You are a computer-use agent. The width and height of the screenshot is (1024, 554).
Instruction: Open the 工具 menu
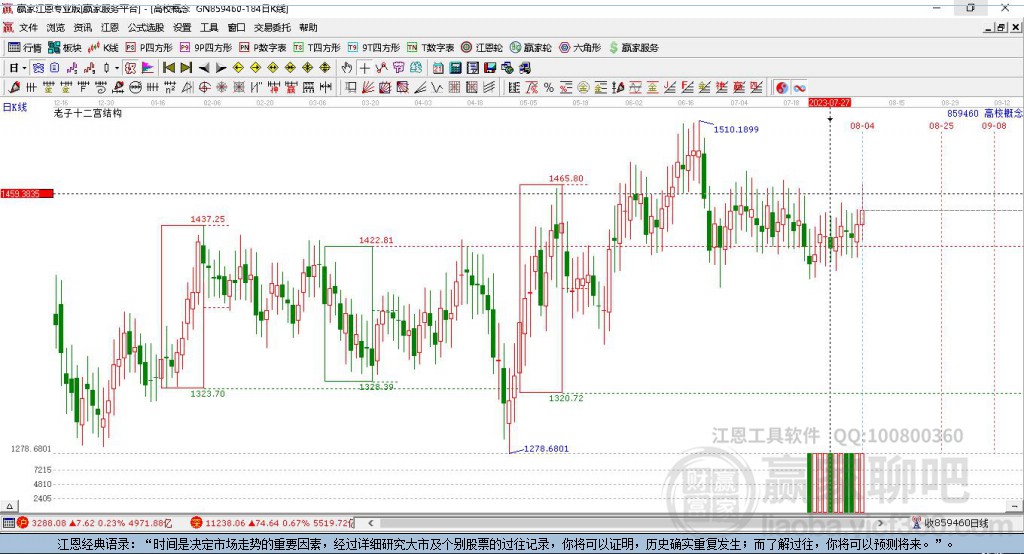[209, 27]
